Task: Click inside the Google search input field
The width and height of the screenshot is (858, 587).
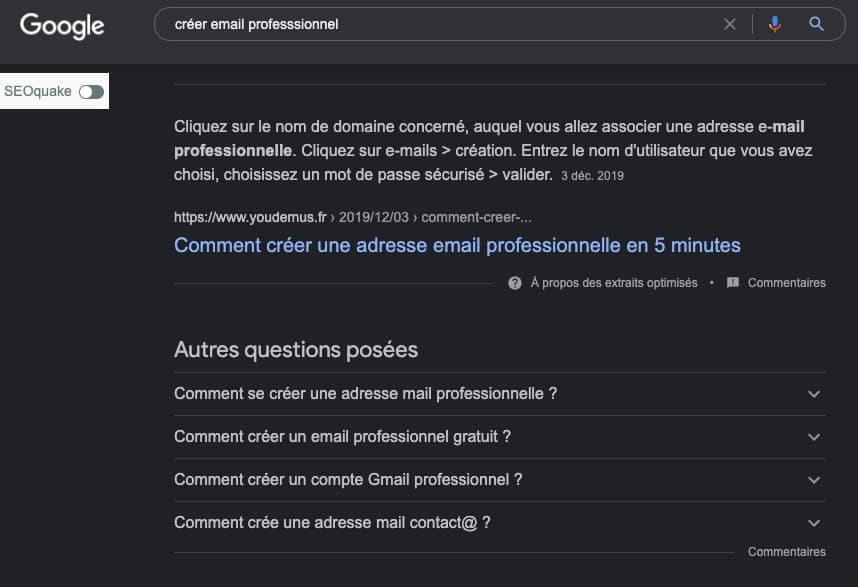Action: click(x=400, y=24)
